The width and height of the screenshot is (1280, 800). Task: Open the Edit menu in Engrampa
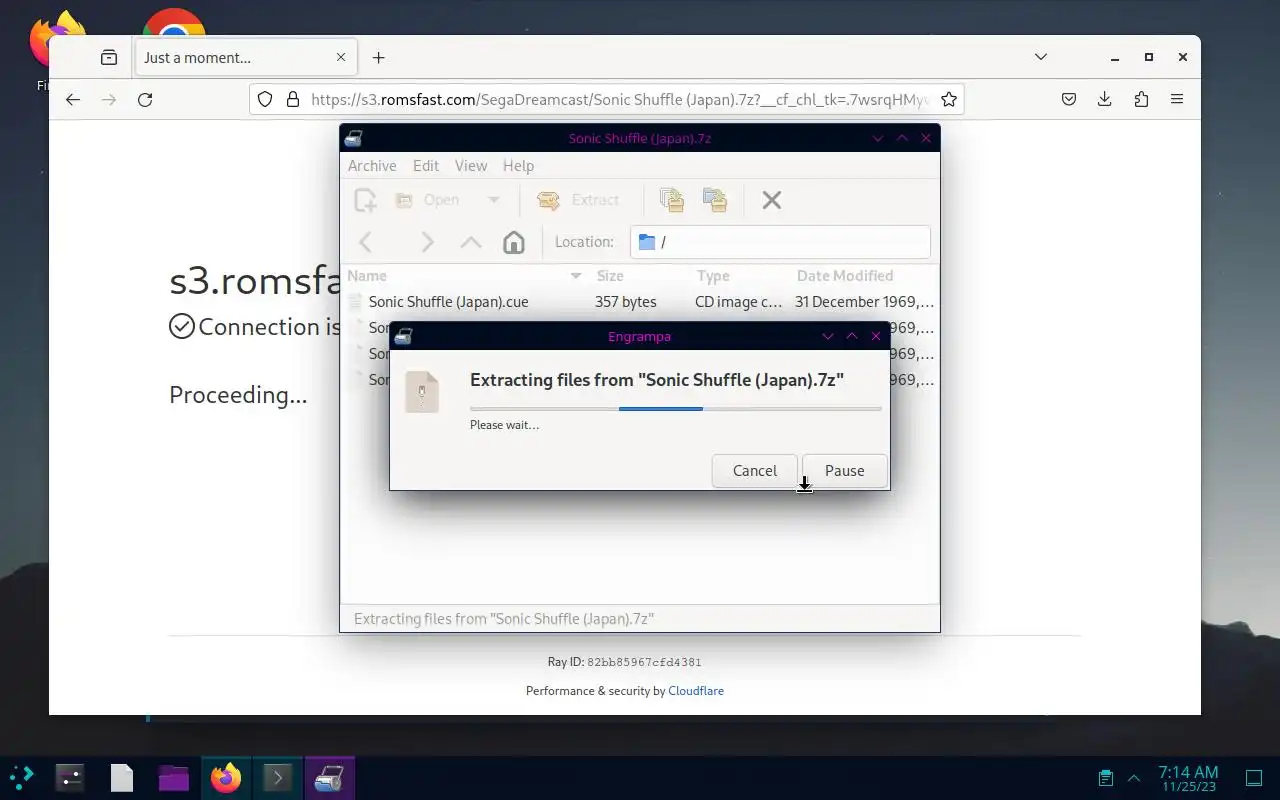coord(426,166)
